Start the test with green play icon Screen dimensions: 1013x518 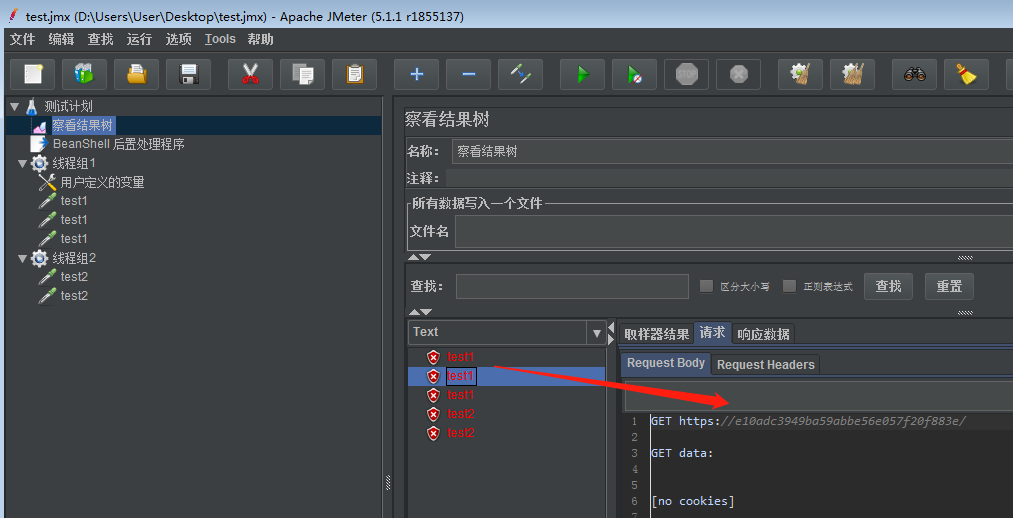point(583,74)
